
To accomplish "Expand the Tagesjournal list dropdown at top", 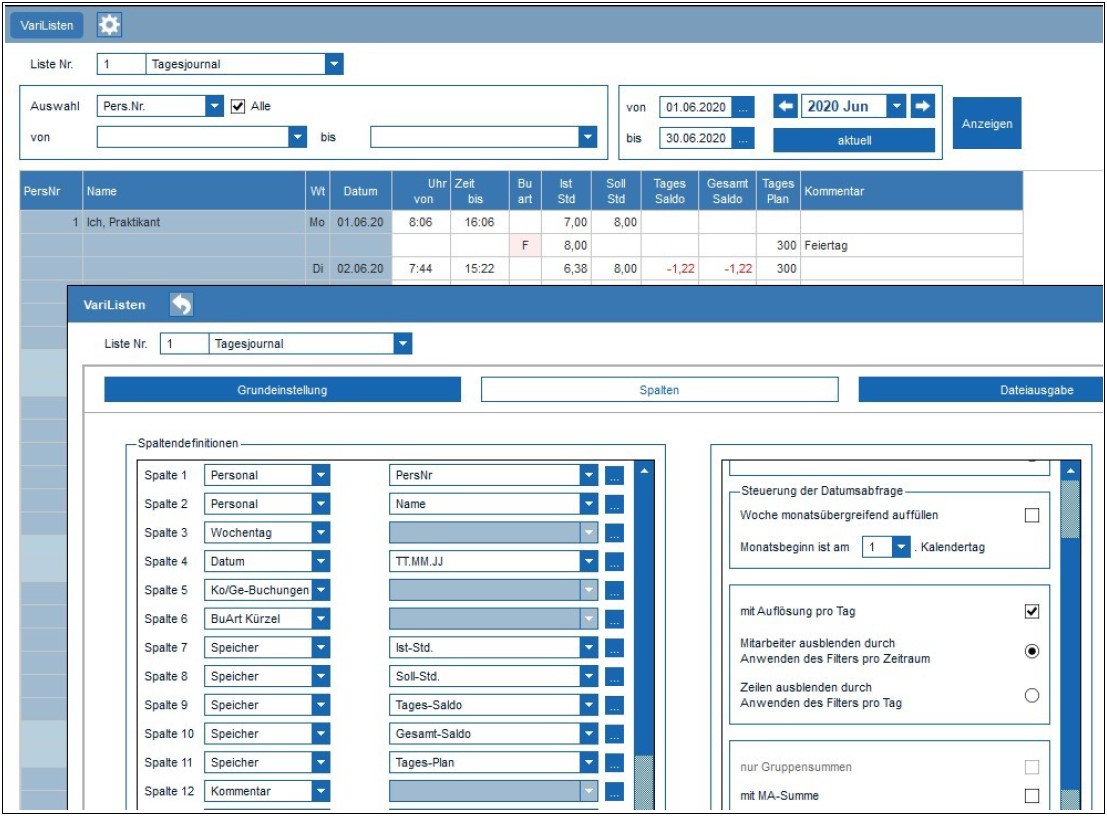I will coord(334,65).
